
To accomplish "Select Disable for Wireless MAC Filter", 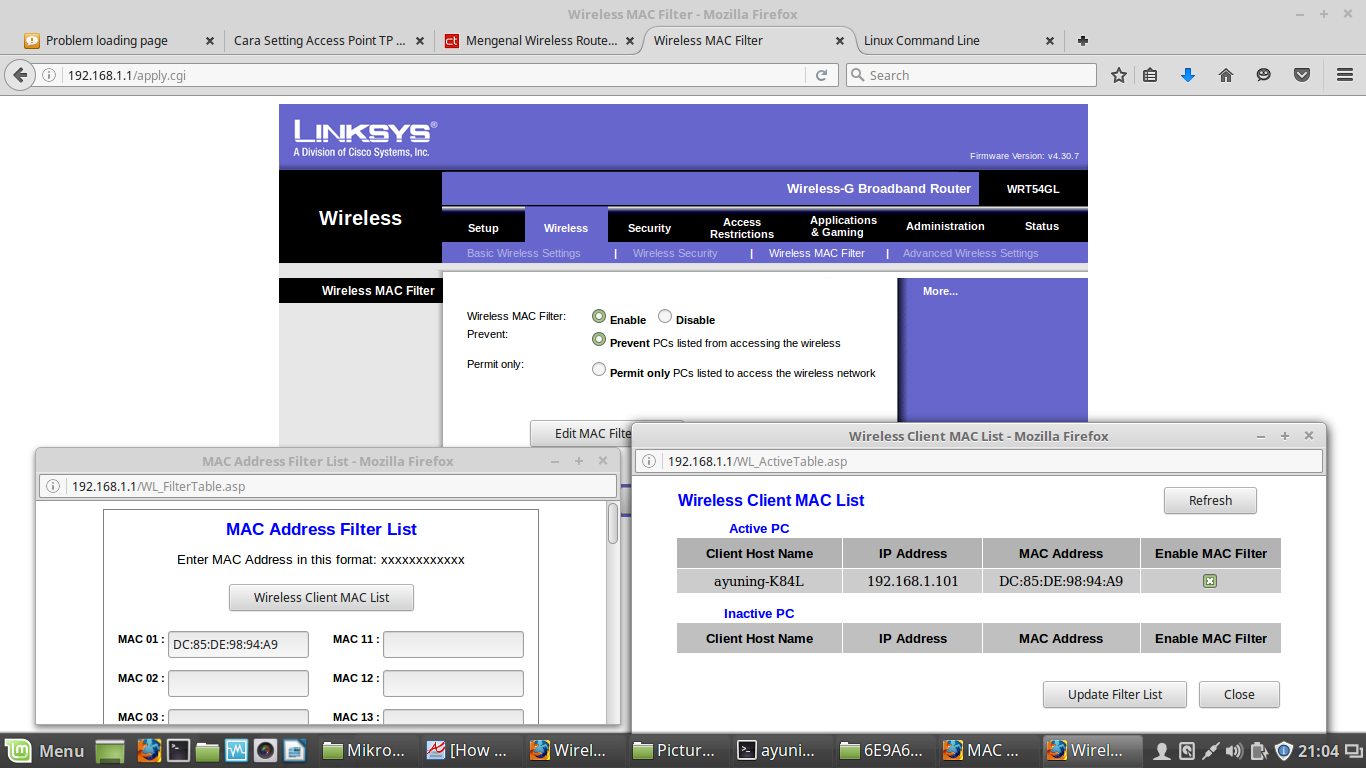I will click(665, 317).
